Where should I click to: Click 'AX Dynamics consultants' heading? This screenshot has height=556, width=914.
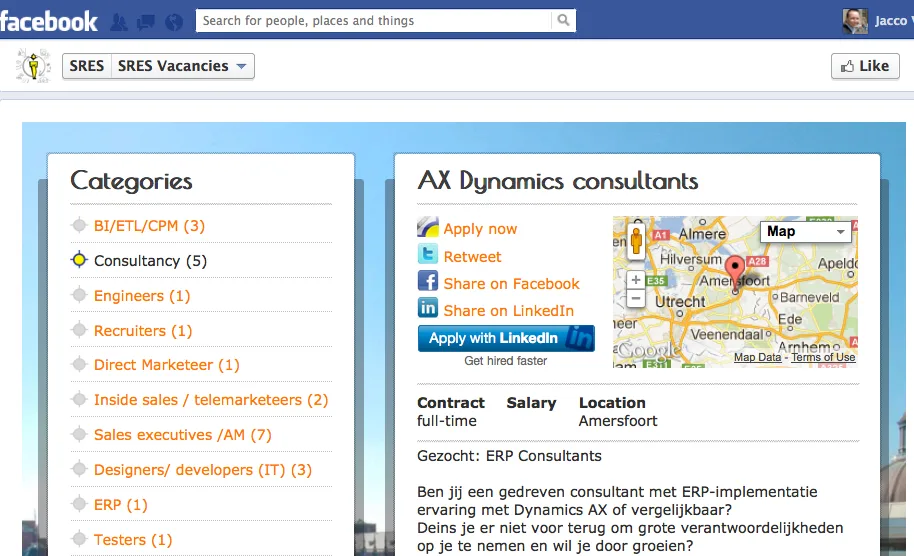558,181
